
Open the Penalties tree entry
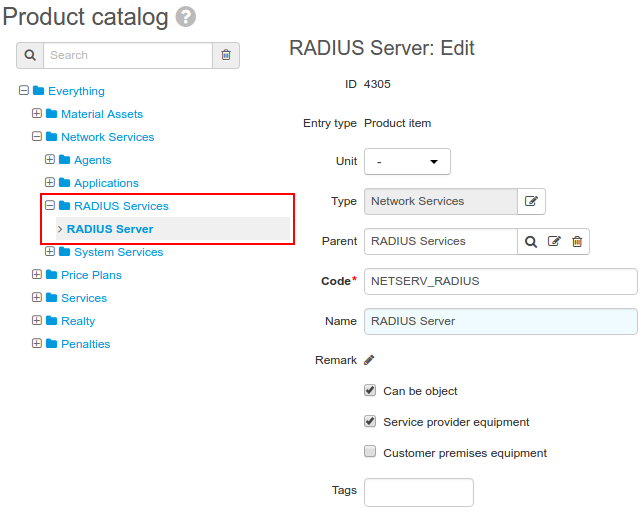coord(86,344)
